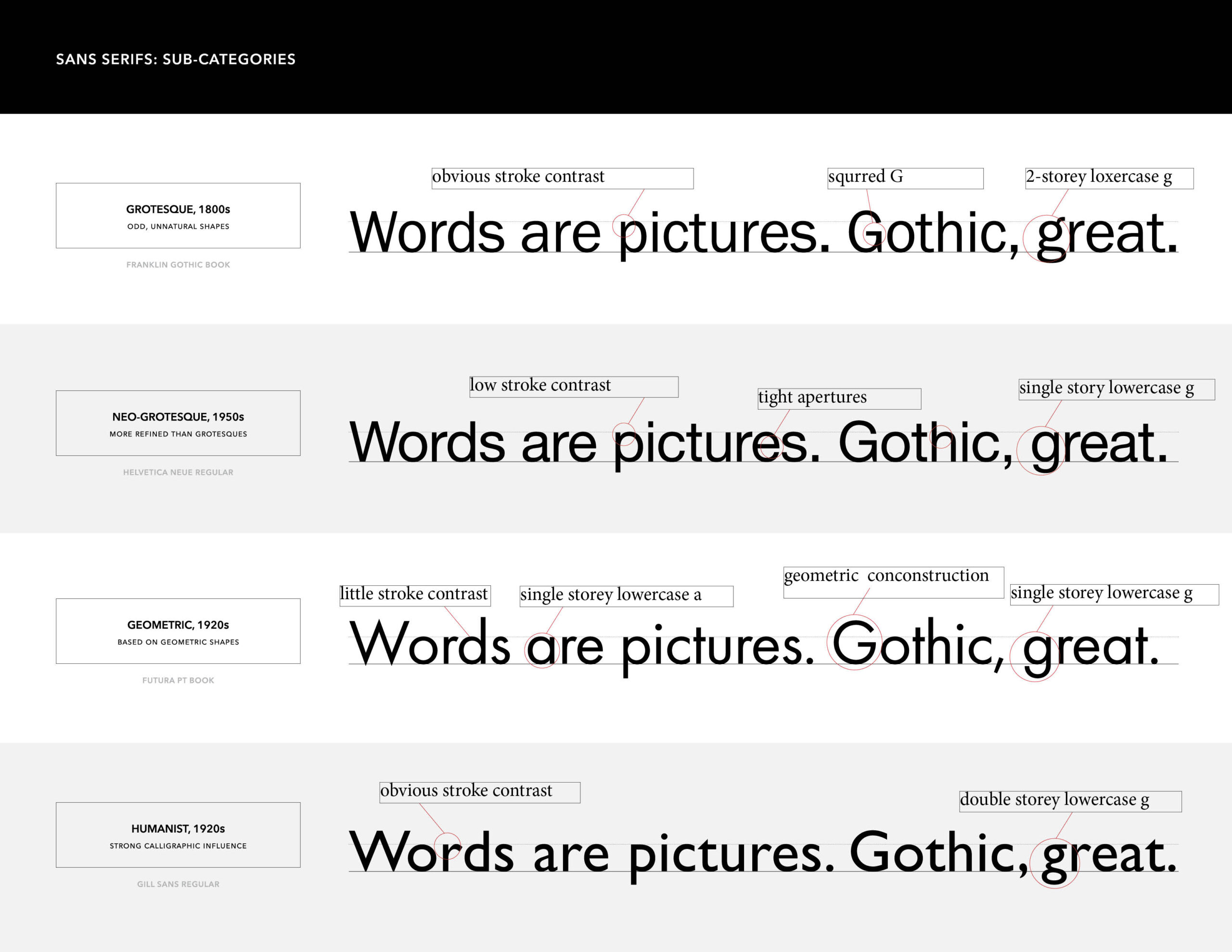Click the "HUMANIST, 1920s" category box
This screenshot has width=1232, height=952.
coord(178,835)
